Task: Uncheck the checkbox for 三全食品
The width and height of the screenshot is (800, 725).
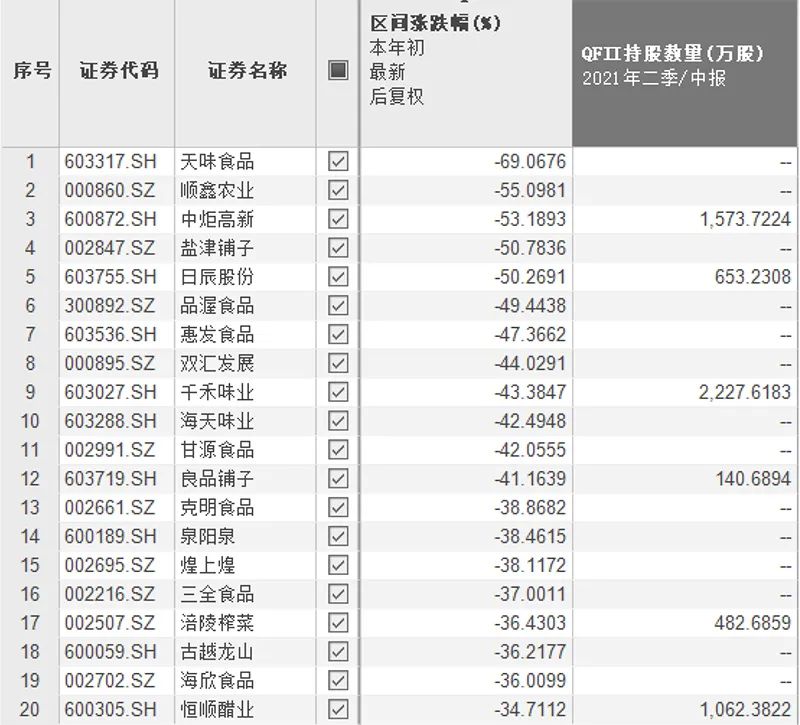Action: (x=338, y=594)
